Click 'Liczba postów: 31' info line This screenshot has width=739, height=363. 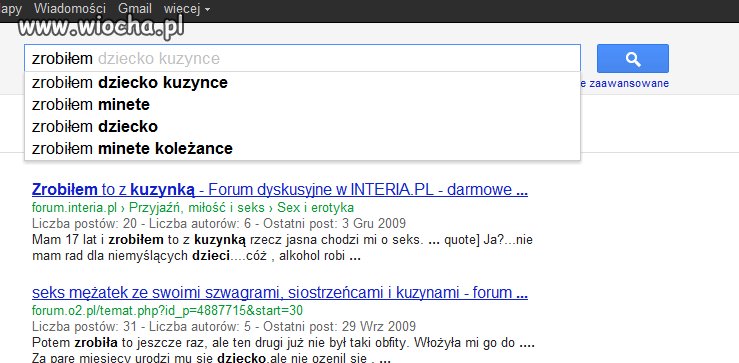pos(224,326)
